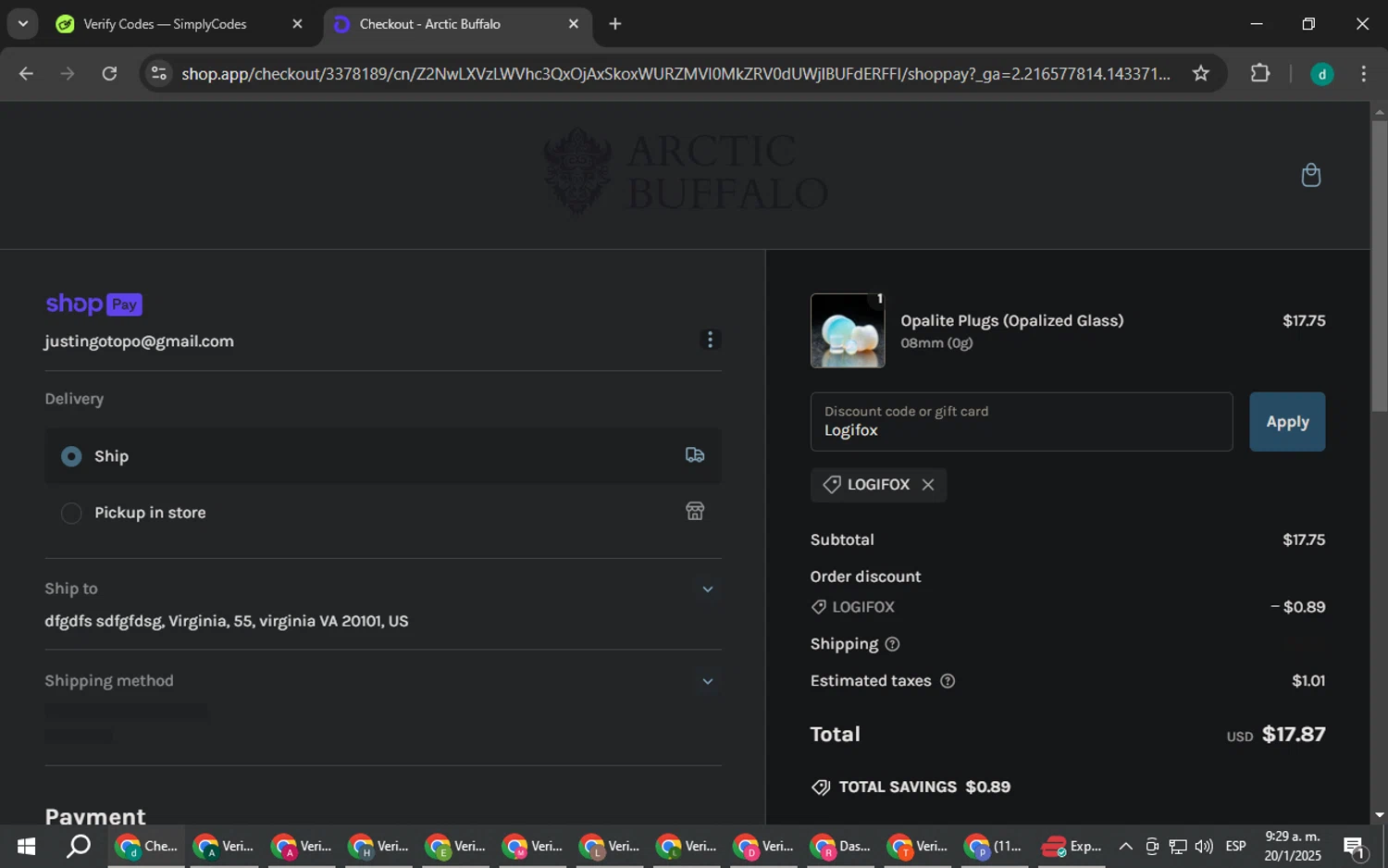Click the Arctic Buffalo store logo
The height and width of the screenshot is (868, 1388).
(x=686, y=173)
